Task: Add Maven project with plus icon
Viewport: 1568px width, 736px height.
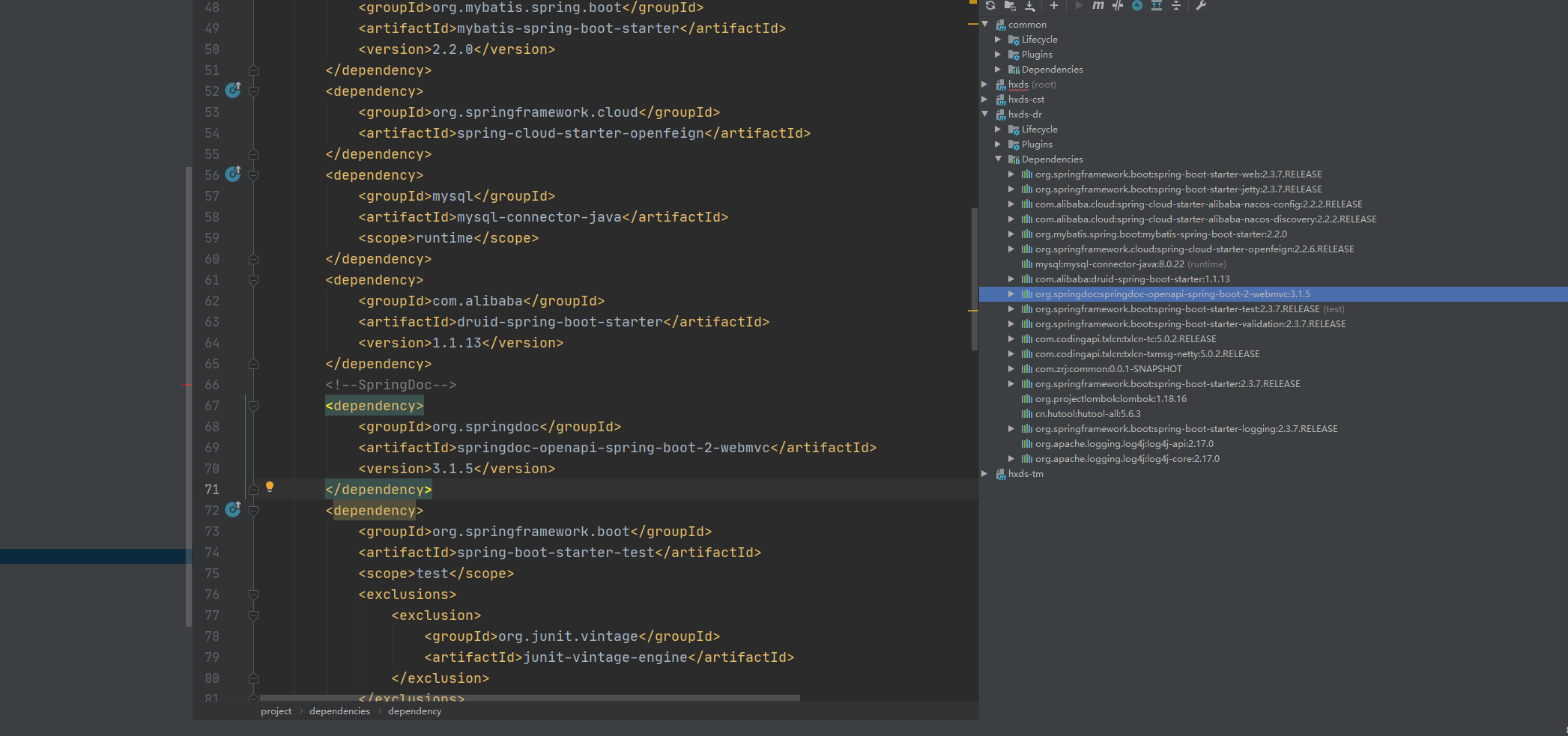Action: 1054,5
